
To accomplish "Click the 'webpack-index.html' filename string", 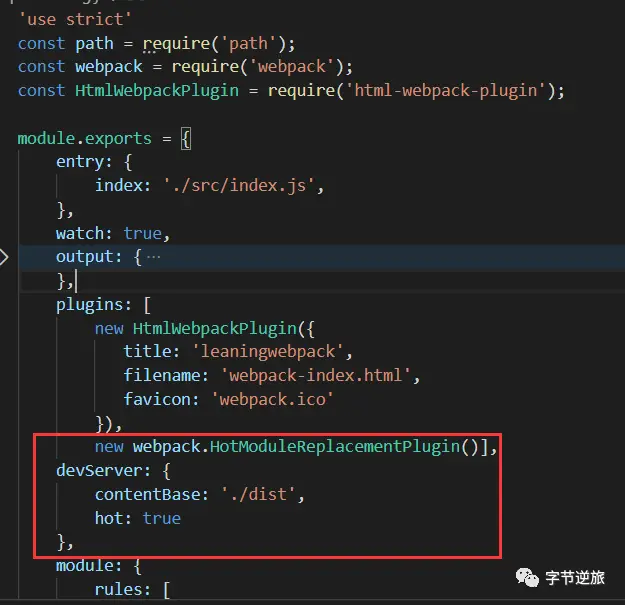I will point(316,375).
